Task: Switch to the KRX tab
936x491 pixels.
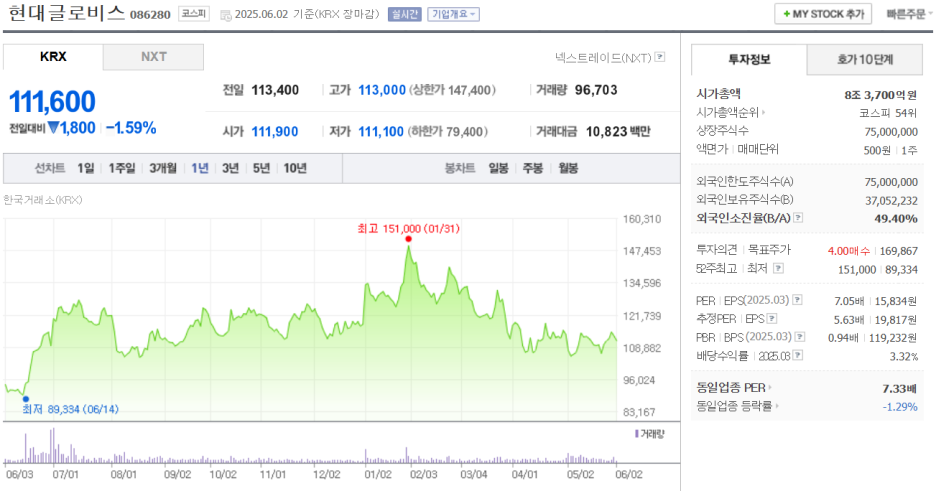Action: tap(53, 57)
